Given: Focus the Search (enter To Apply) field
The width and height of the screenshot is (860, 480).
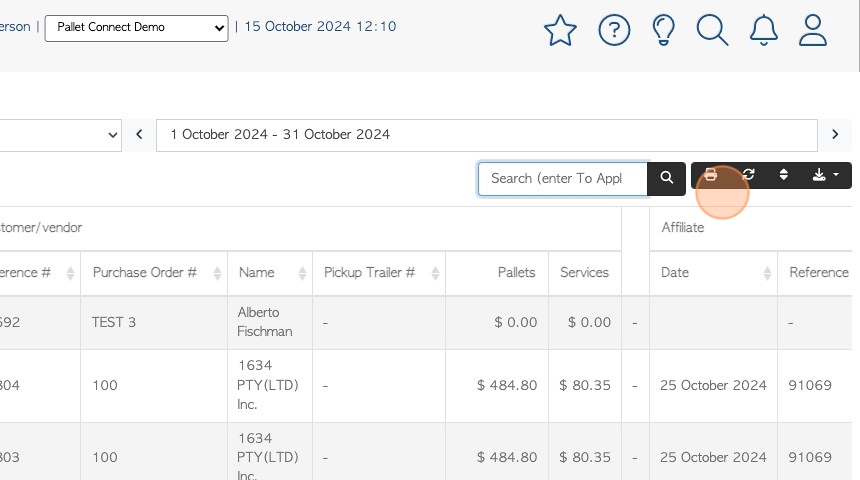Looking at the screenshot, I should click(563, 178).
